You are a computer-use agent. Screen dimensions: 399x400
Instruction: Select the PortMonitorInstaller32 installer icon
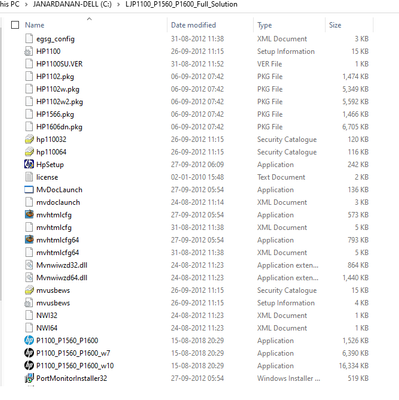pos(29,378)
